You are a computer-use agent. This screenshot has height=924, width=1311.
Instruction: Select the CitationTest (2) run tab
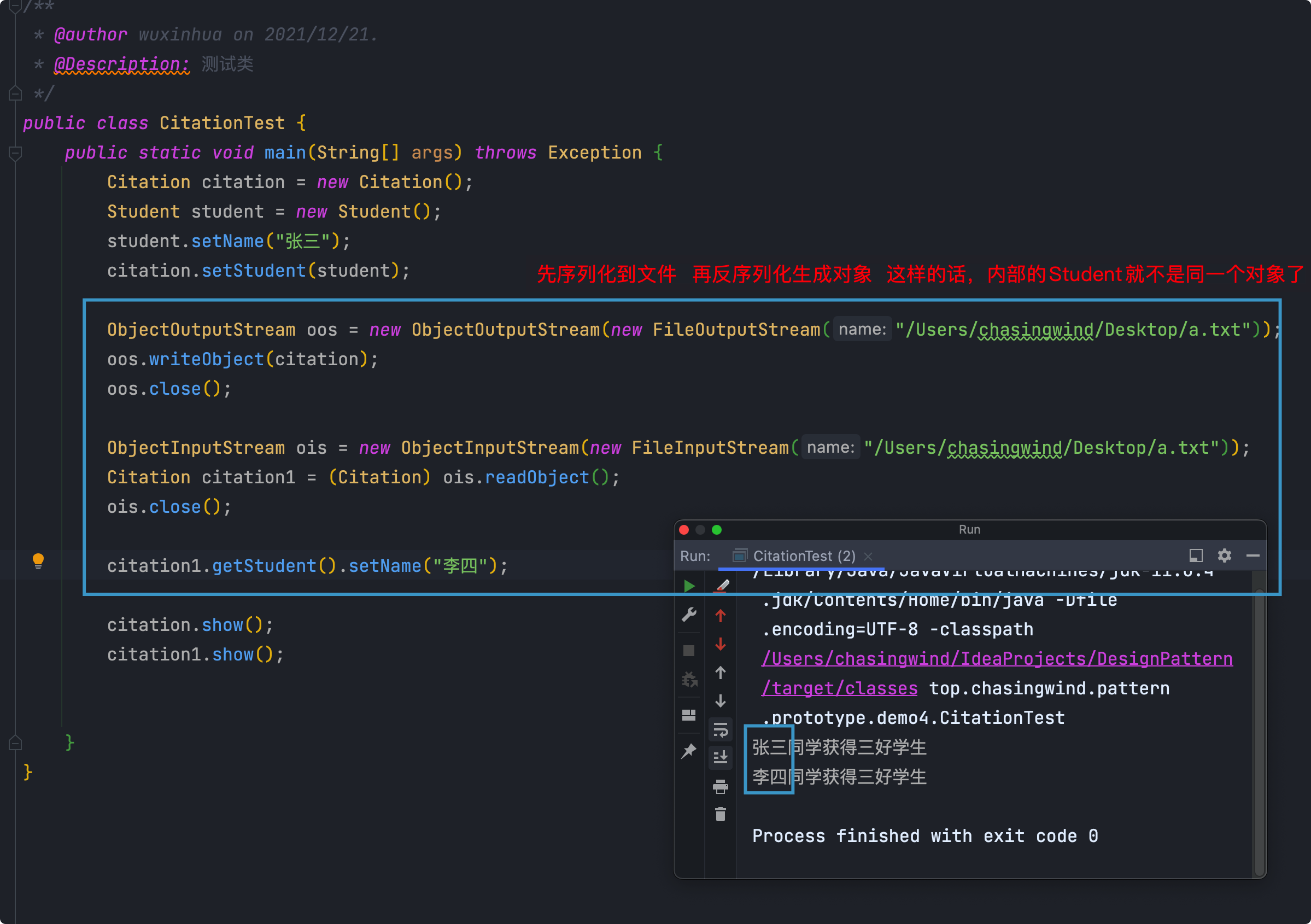[804, 555]
